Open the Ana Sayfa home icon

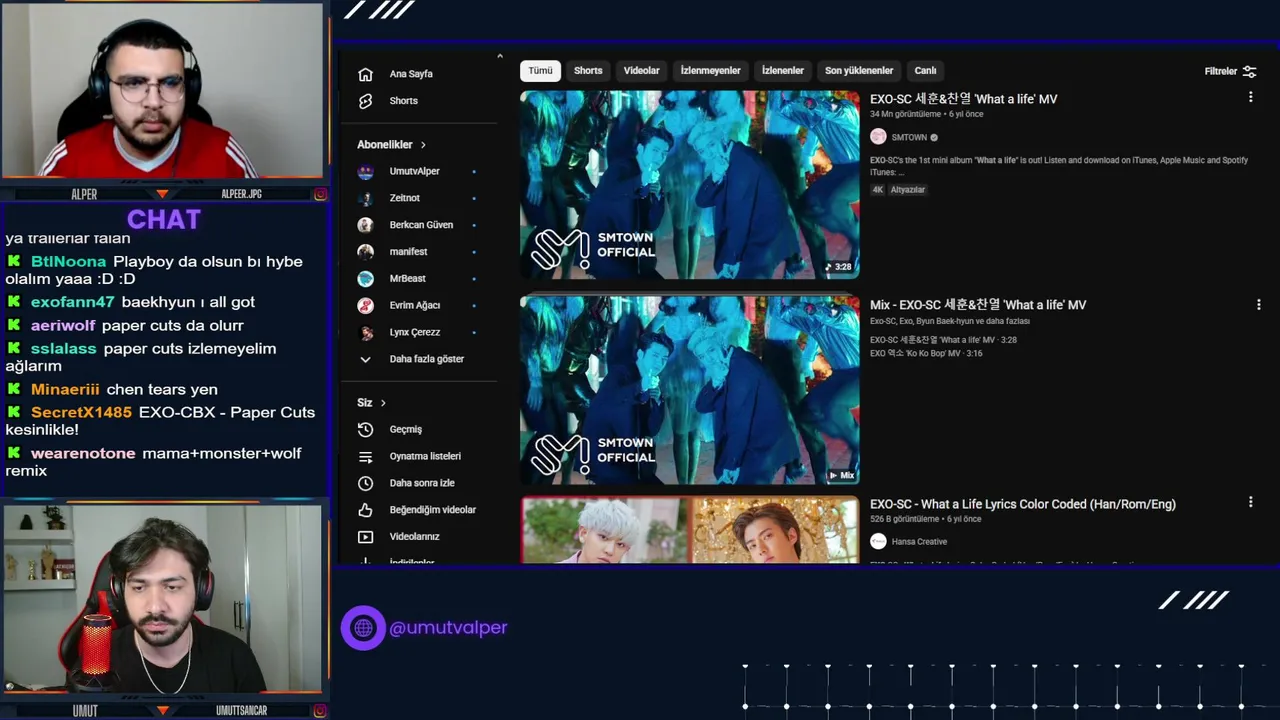click(x=365, y=74)
